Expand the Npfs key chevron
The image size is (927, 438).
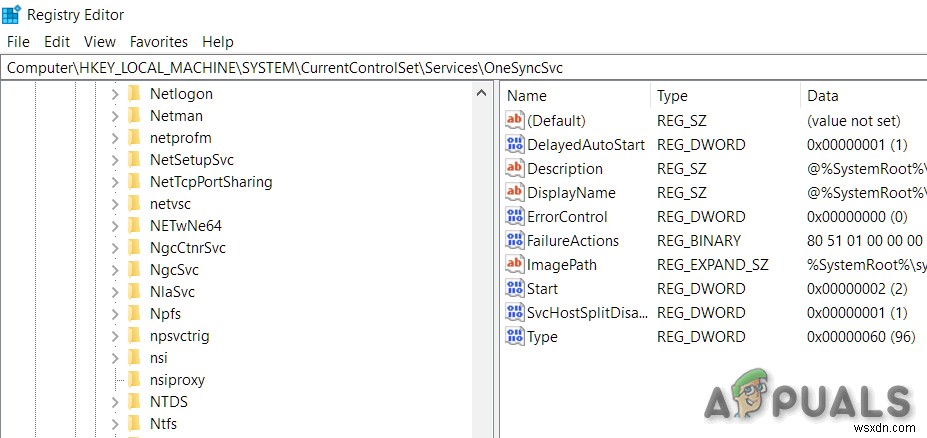click(115, 314)
